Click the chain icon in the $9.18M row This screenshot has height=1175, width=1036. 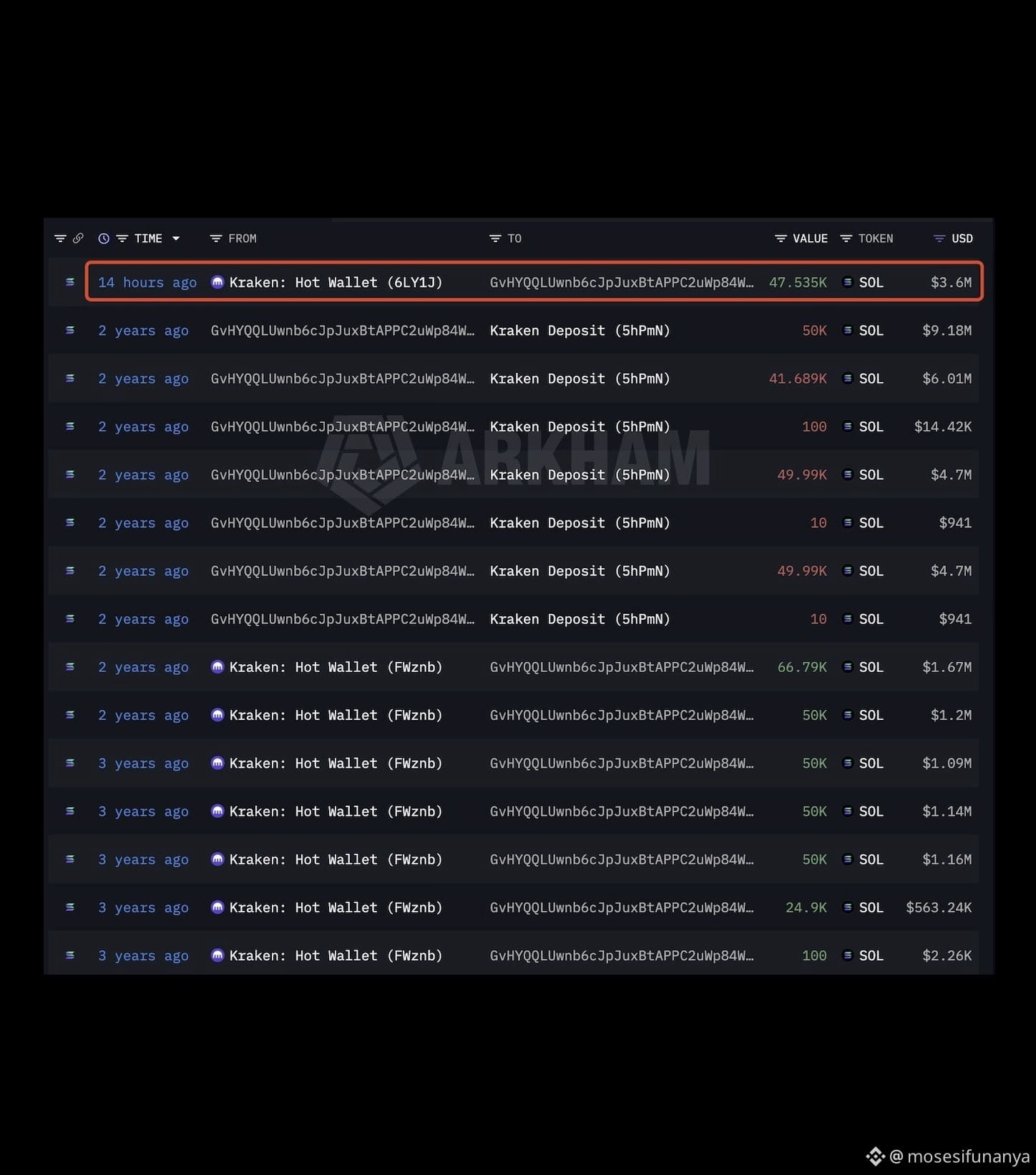(x=70, y=330)
